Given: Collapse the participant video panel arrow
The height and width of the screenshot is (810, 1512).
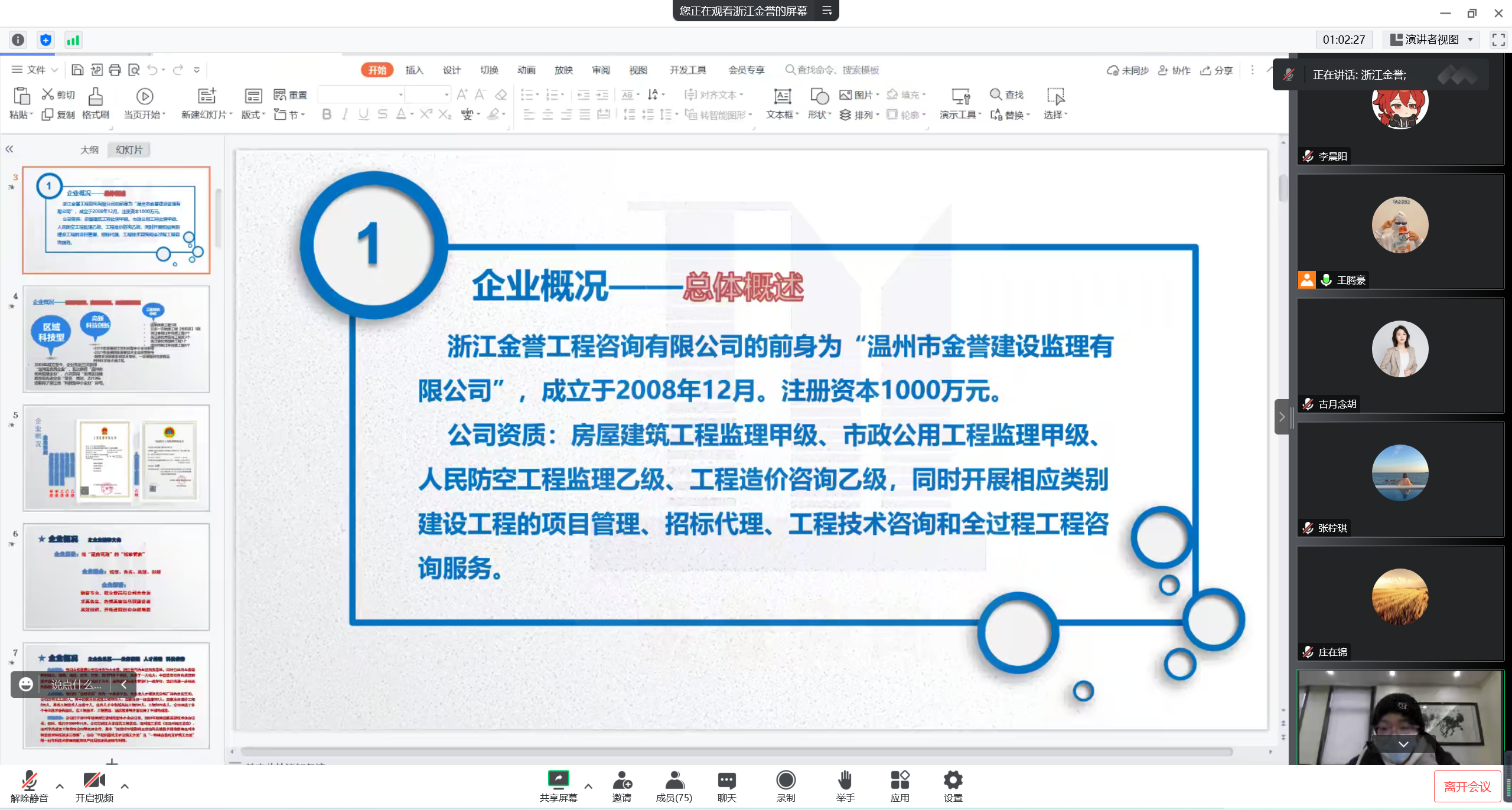Looking at the screenshot, I should tap(1282, 417).
